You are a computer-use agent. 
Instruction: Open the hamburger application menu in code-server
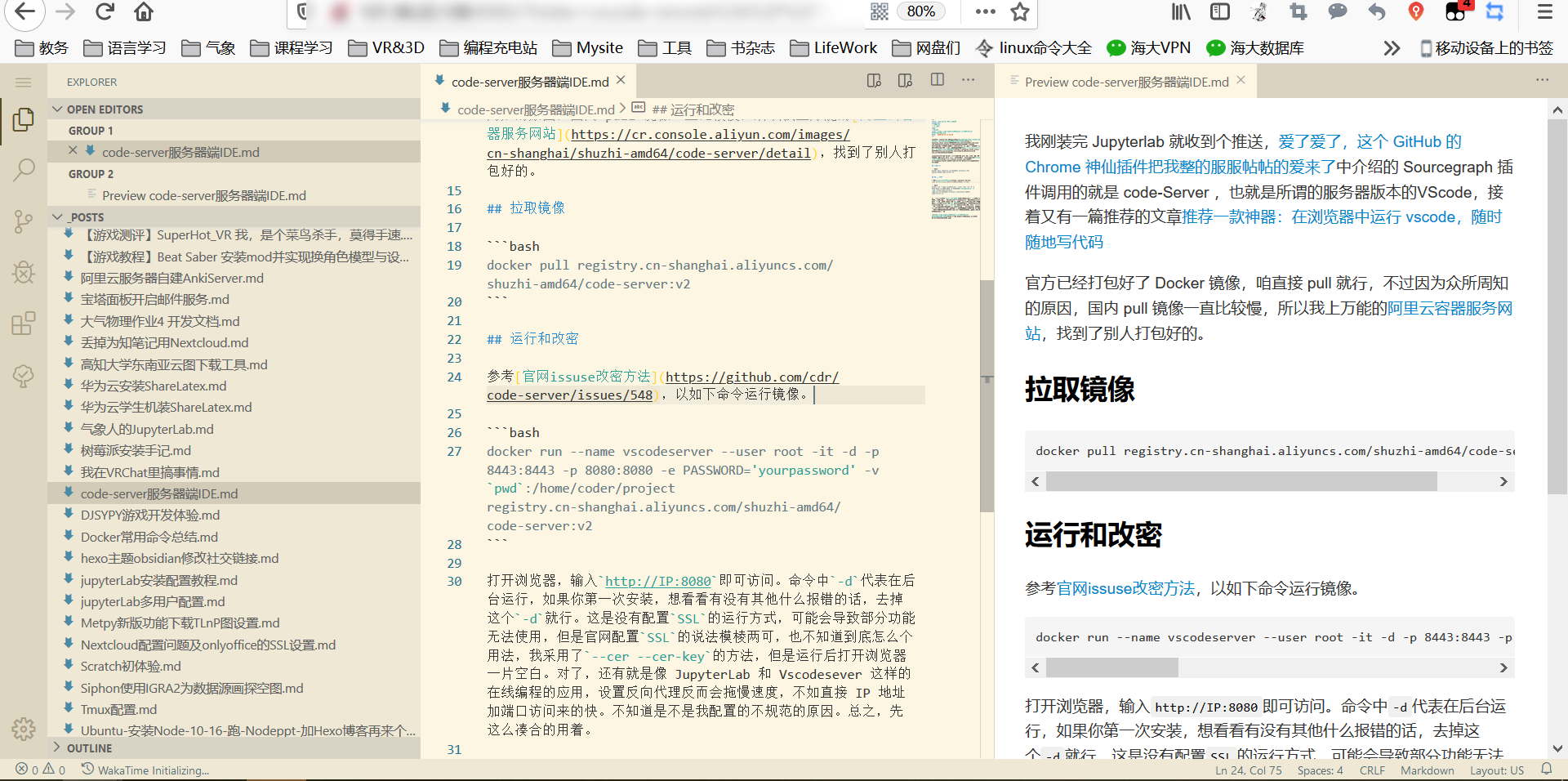click(24, 82)
